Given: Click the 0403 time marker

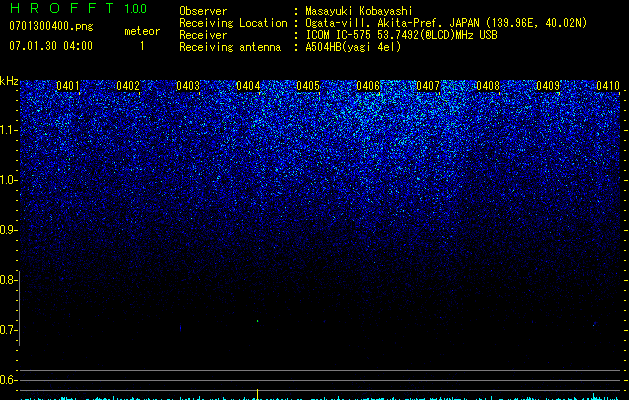Looking at the screenshot, I should pos(188,86).
